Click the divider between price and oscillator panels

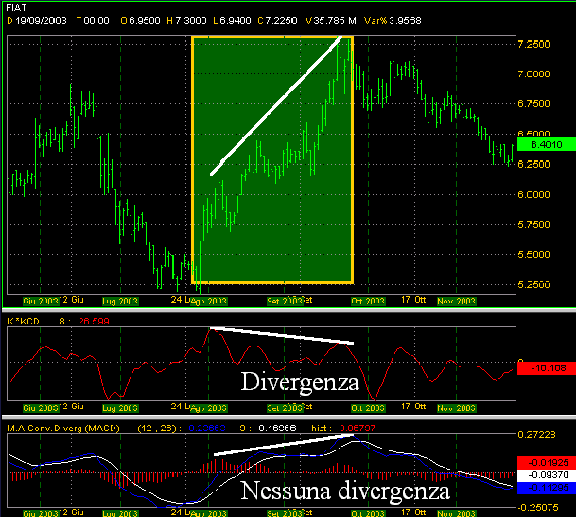[x=288, y=310]
